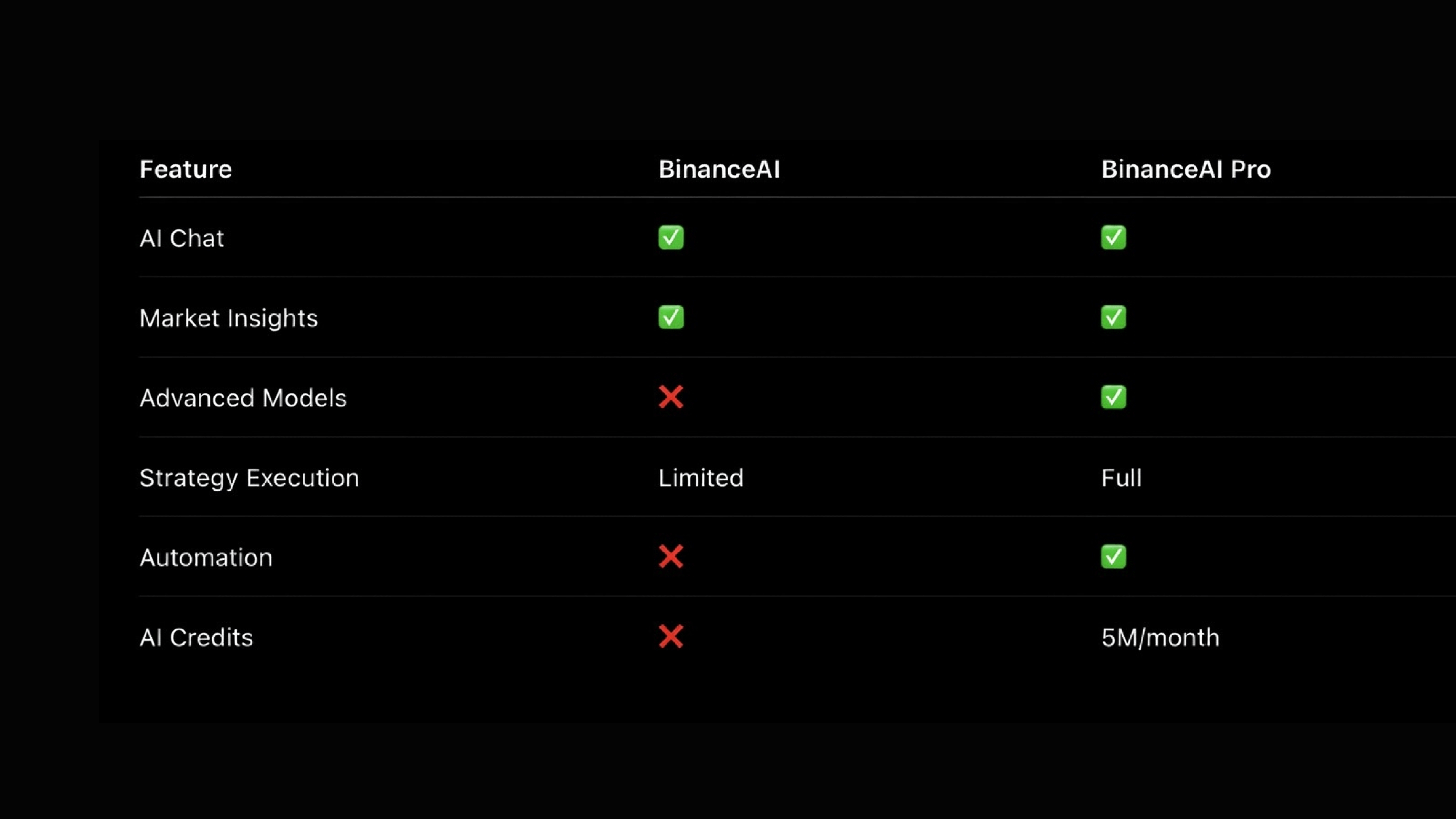Select the Feature column header
Image resolution: width=1456 pixels, height=819 pixels.
pyautogui.click(x=185, y=169)
